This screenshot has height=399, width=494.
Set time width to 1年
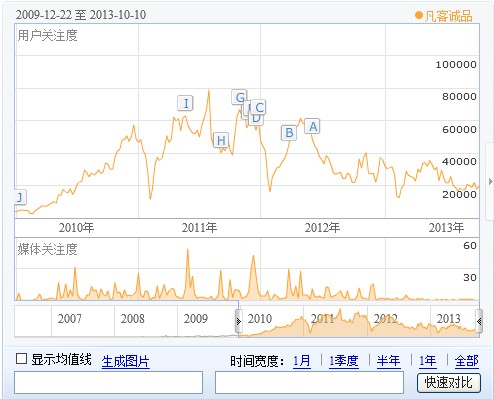pos(428,361)
